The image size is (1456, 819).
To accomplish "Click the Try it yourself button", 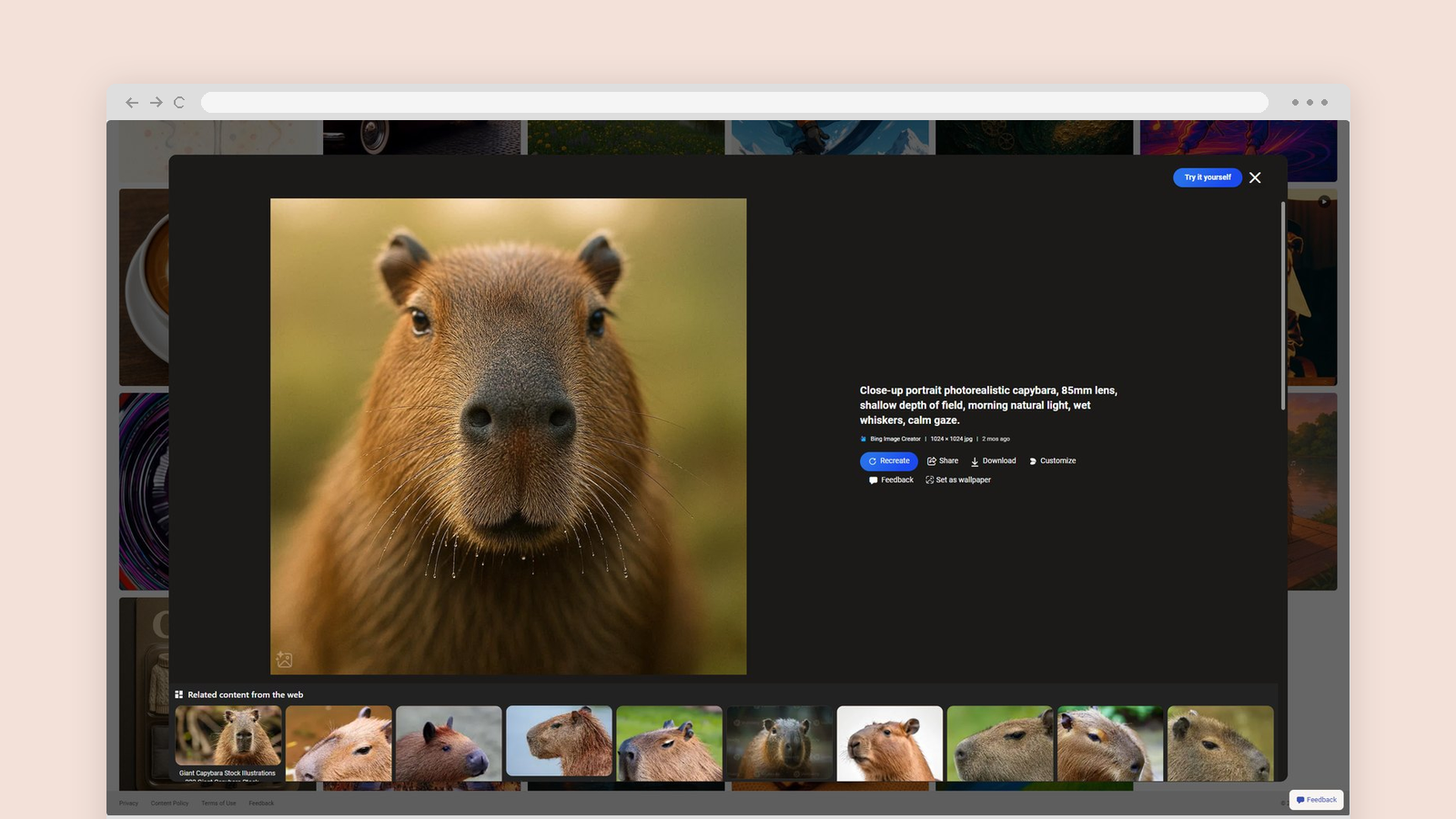I will (x=1207, y=177).
